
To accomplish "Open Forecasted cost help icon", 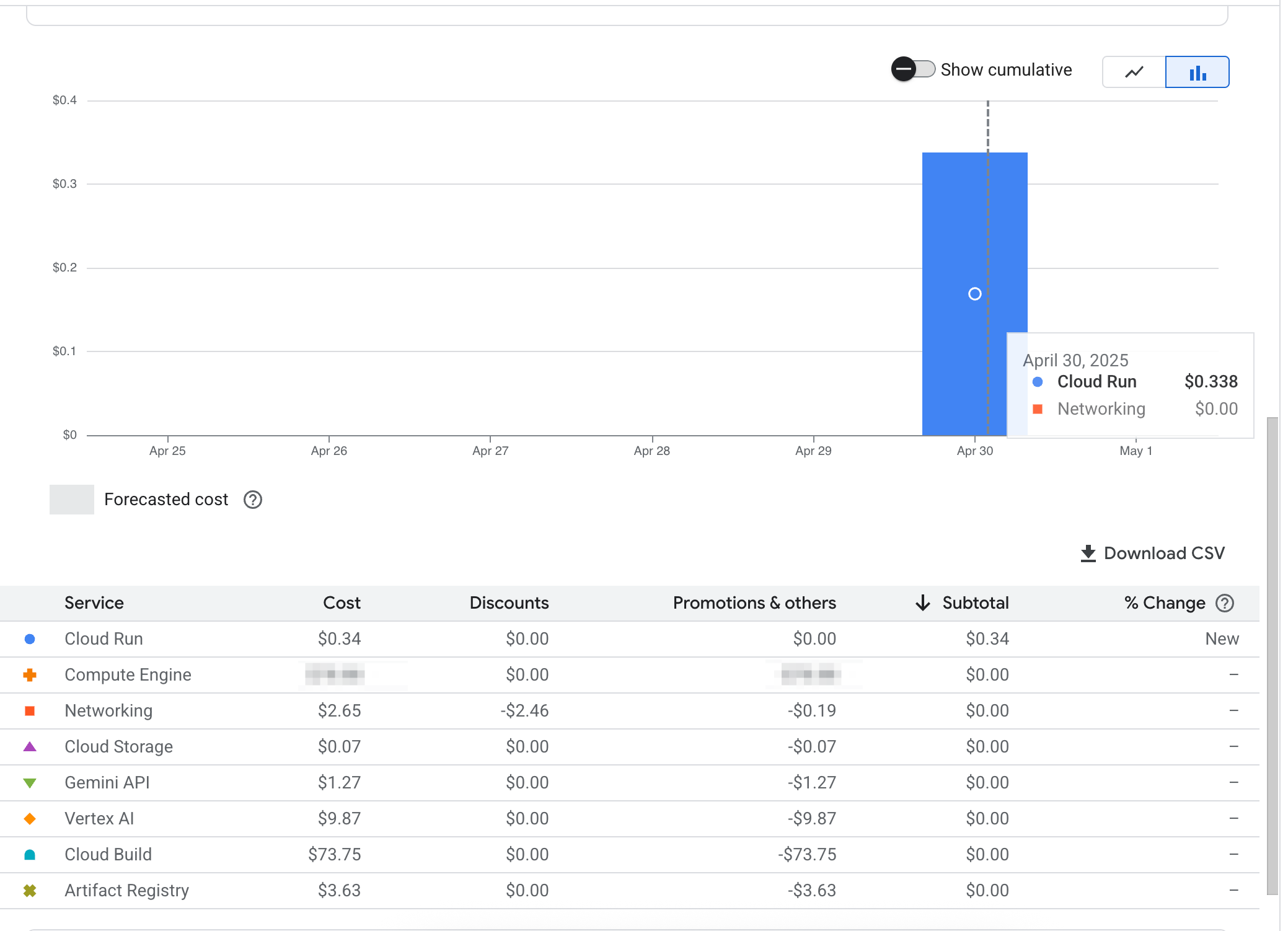I will coord(253,500).
